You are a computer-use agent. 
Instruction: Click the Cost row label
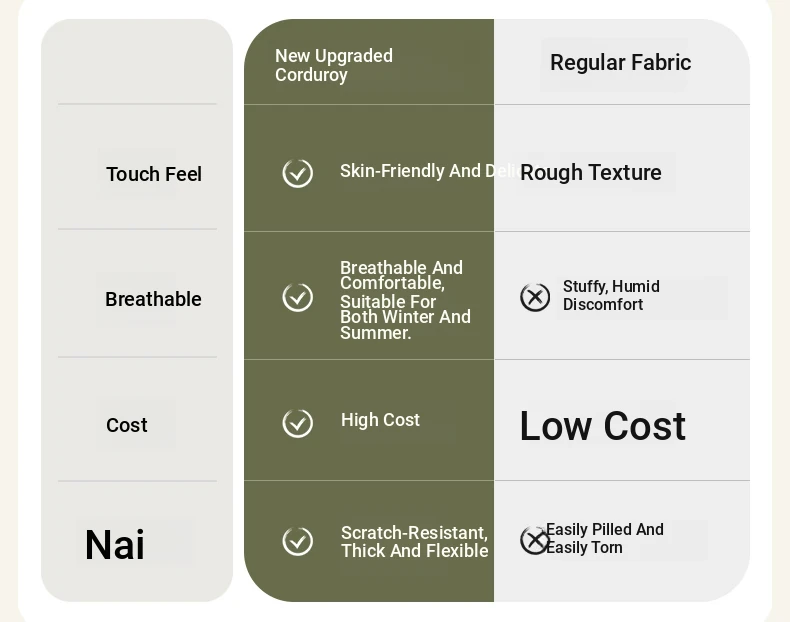point(126,425)
